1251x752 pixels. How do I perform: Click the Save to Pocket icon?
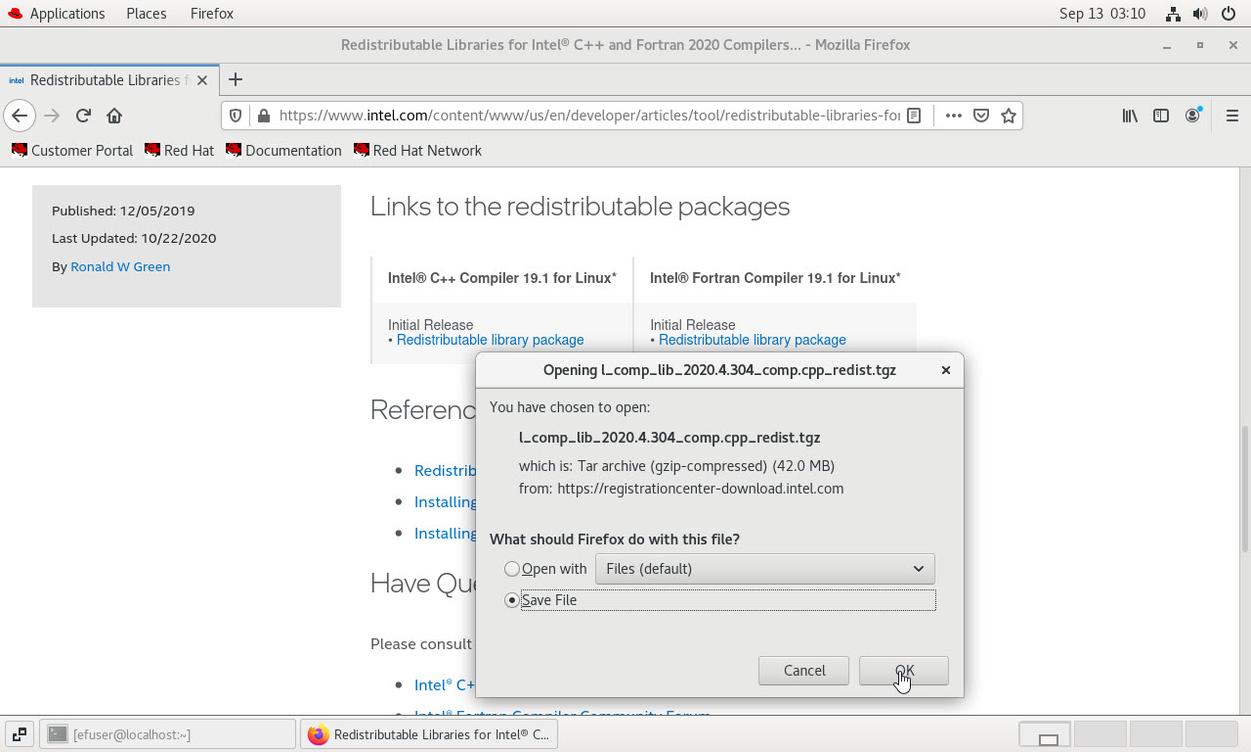[981, 116]
